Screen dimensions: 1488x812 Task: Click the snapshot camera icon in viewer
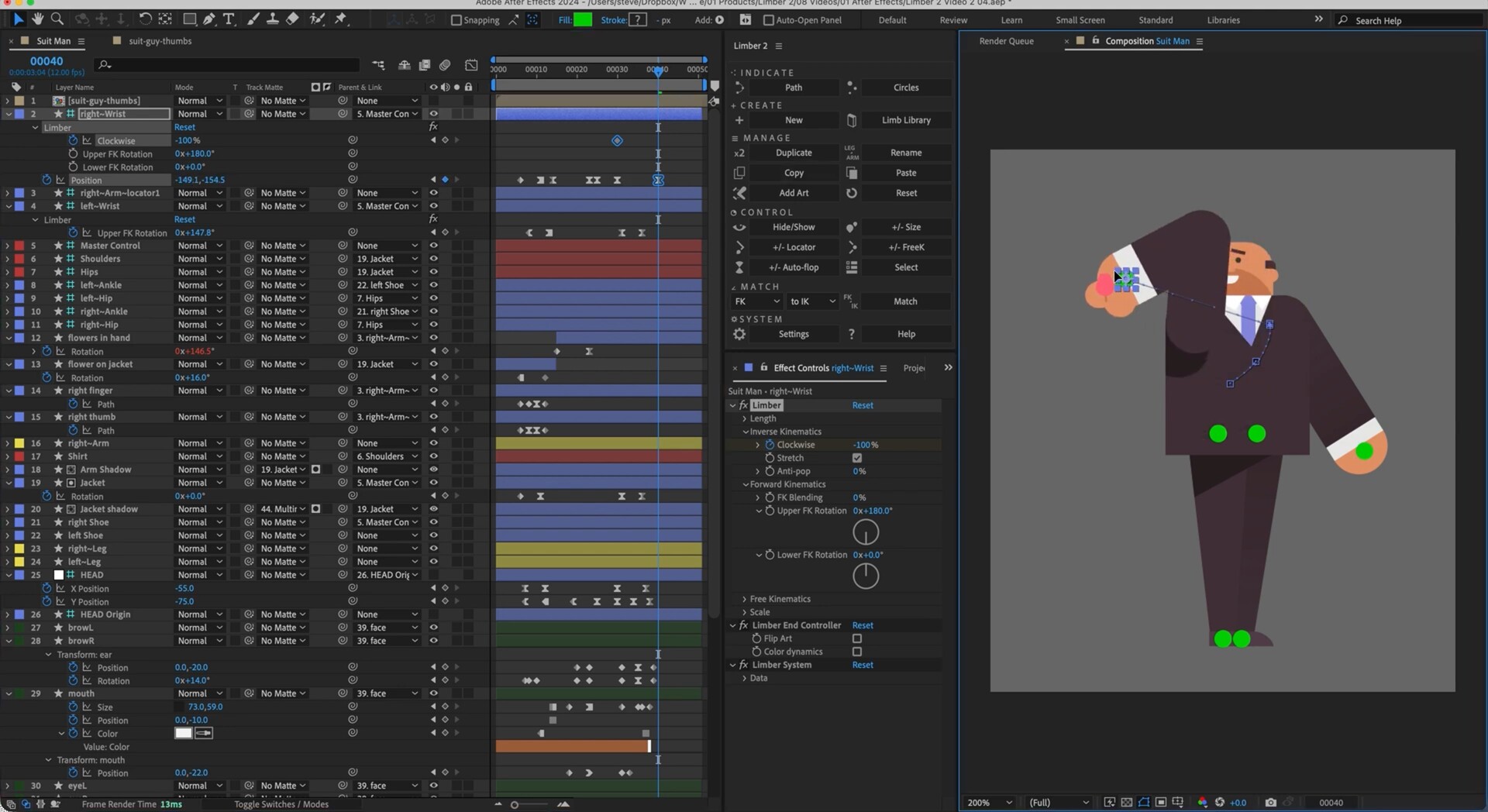pyautogui.click(x=1270, y=802)
